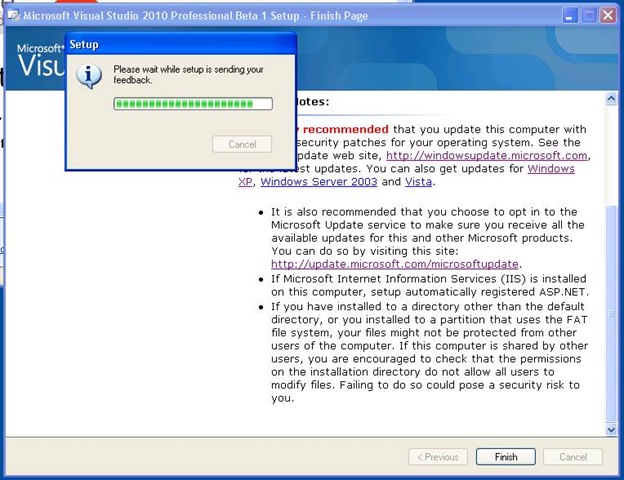Open the update.microsoft.com/microsoftupdate link
This screenshot has height=480, width=624.
(395, 264)
